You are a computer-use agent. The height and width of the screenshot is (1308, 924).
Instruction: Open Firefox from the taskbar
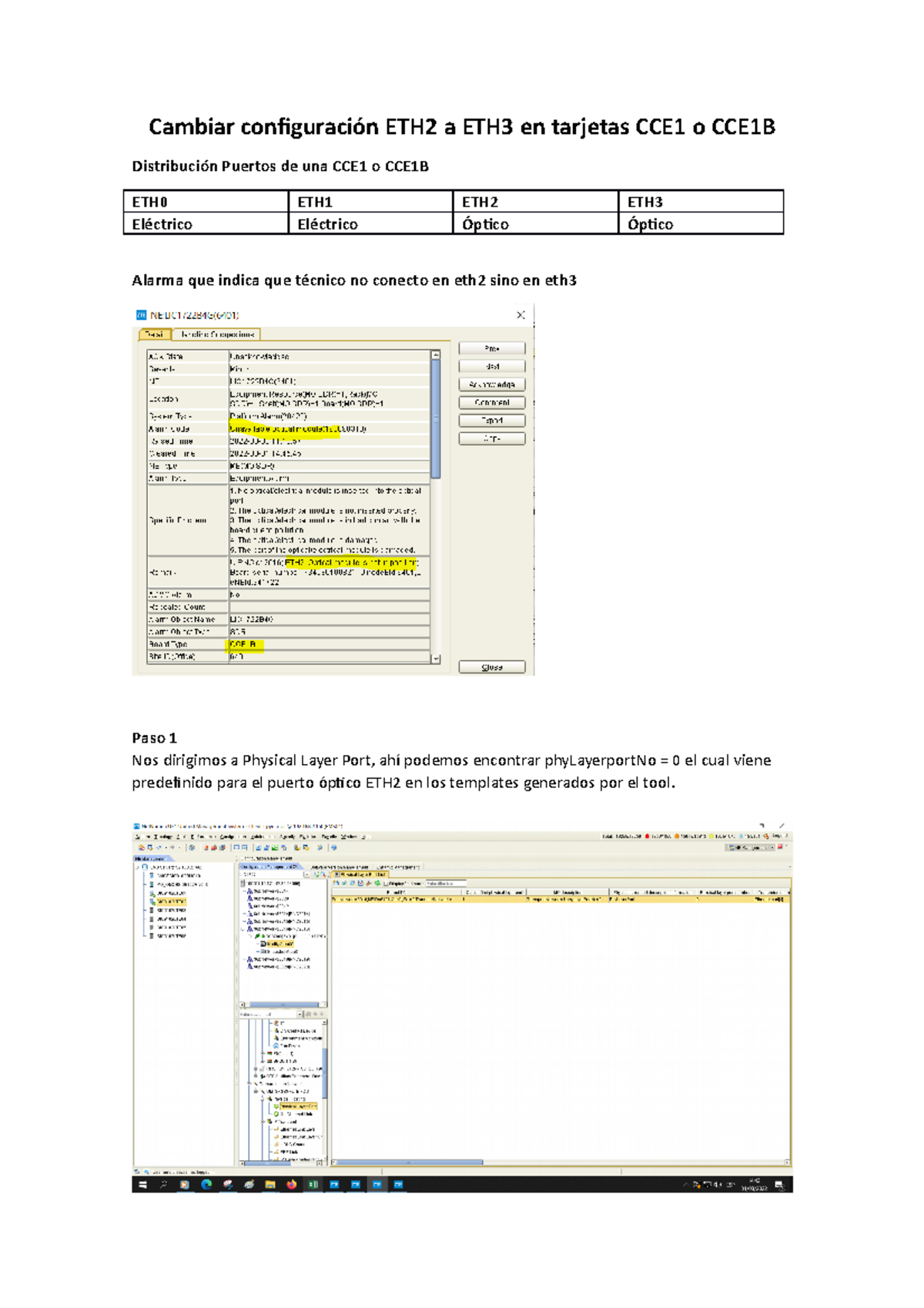pyautogui.click(x=292, y=1185)
